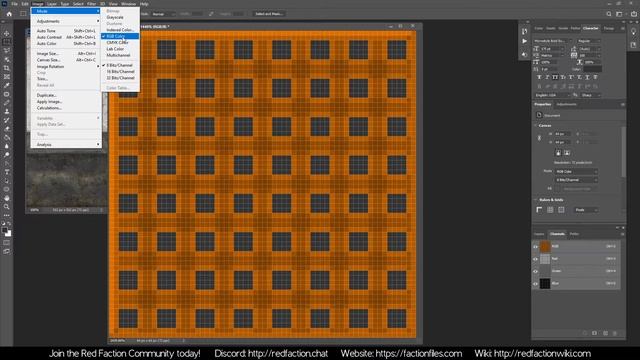Image resolution: width=640 pixels, height=360 pixels.
Task: Select the Hand tool
Action: pyautogui.click(x=7, y=198)
